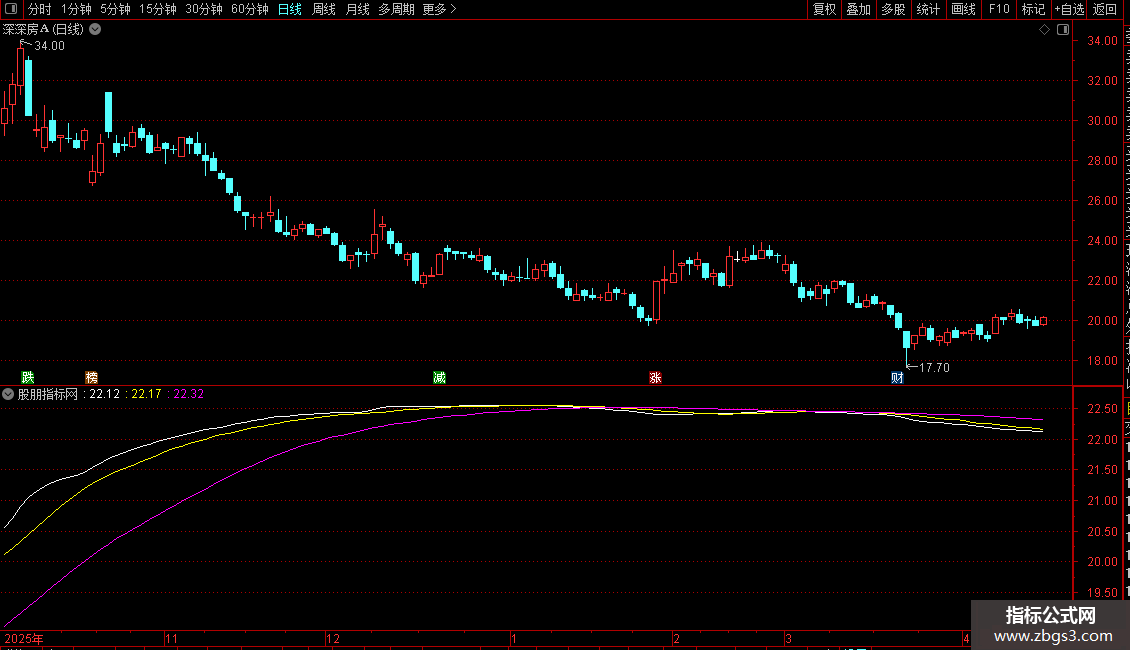Add the stock via +自选
Viewport: 1130px width, 650px height.
[x=1069, y=9]
